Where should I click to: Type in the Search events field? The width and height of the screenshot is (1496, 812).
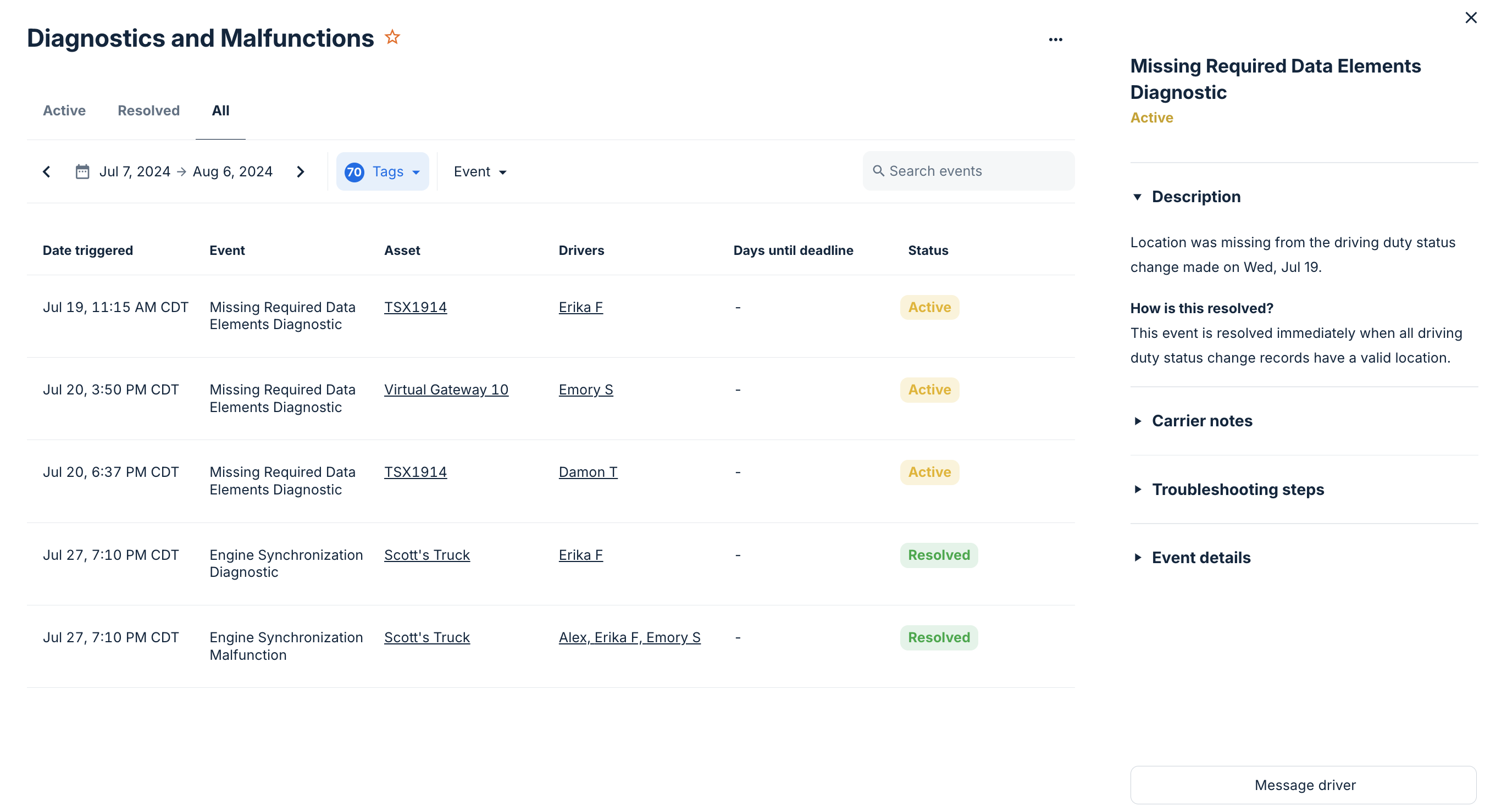(976, 171)
